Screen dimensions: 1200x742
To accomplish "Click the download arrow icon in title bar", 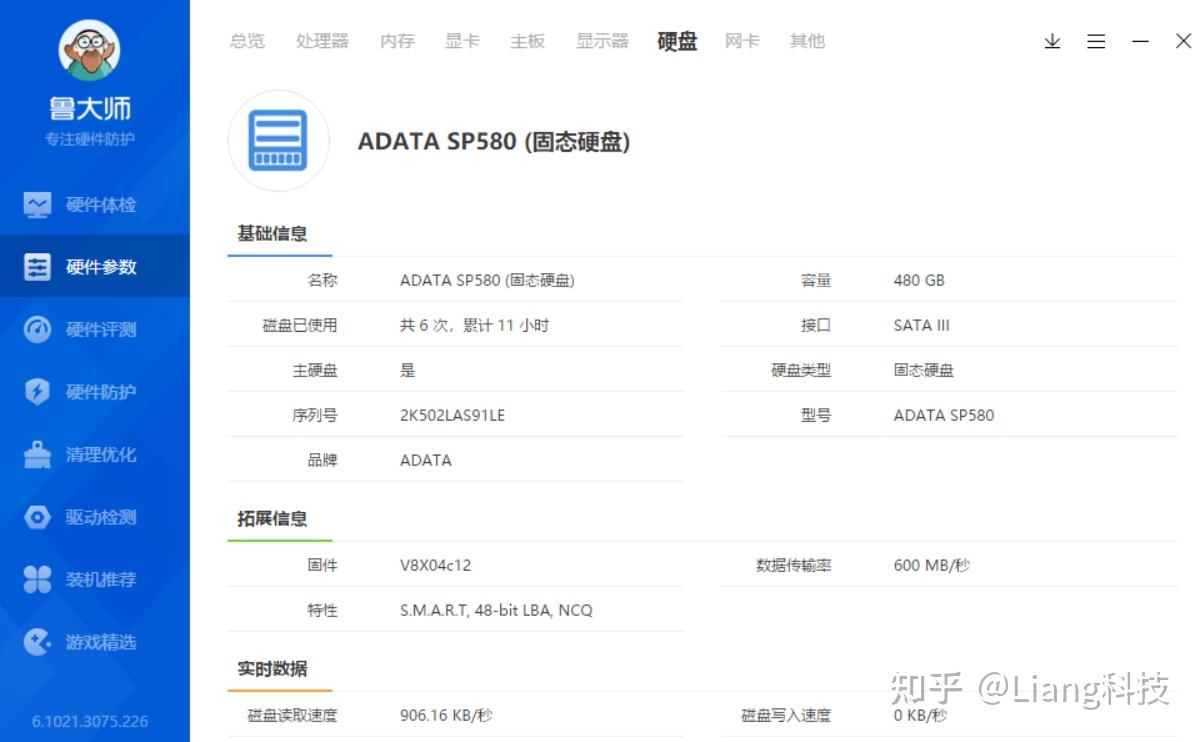I will [x=1052, y=41].
